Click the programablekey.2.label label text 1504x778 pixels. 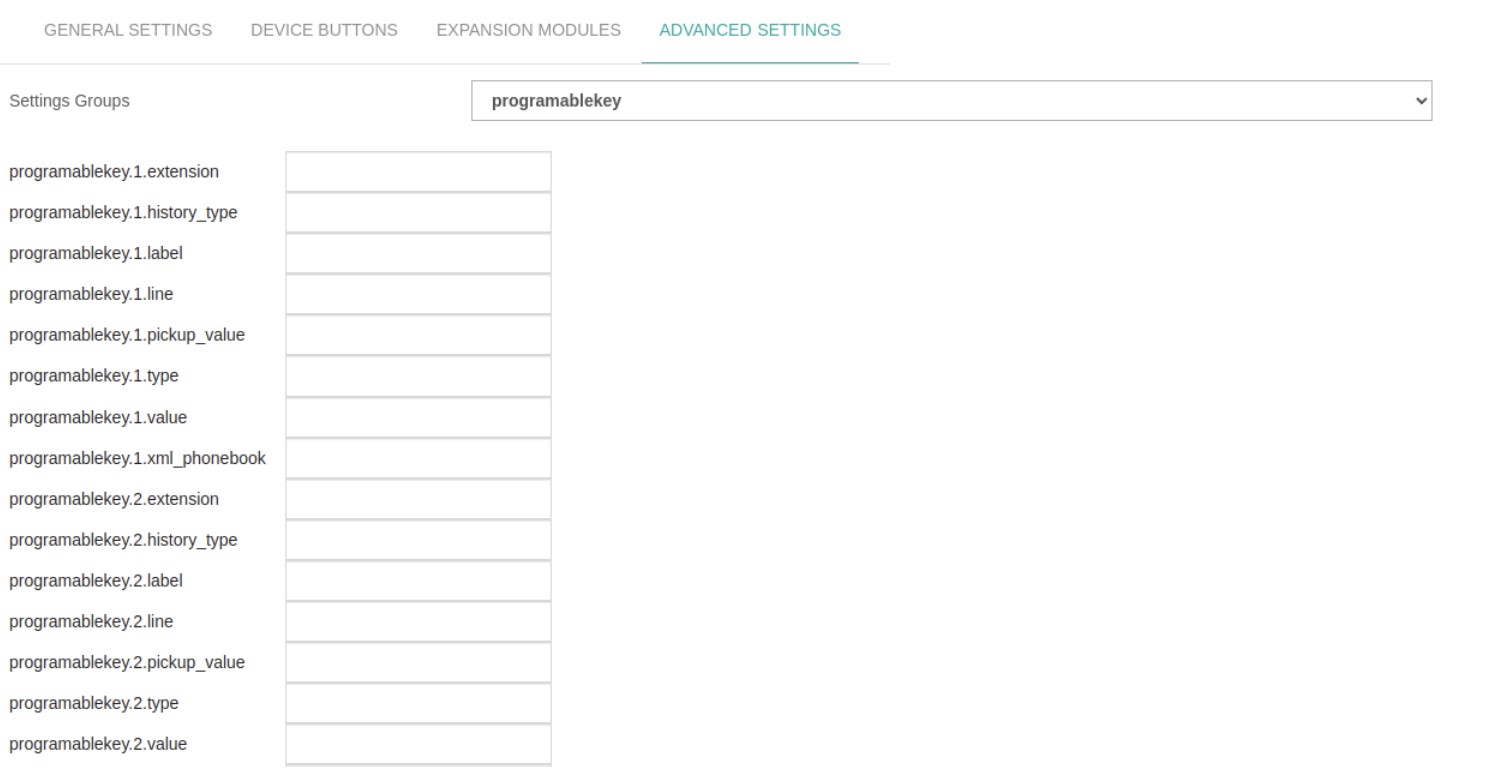(x=96, y=581)
